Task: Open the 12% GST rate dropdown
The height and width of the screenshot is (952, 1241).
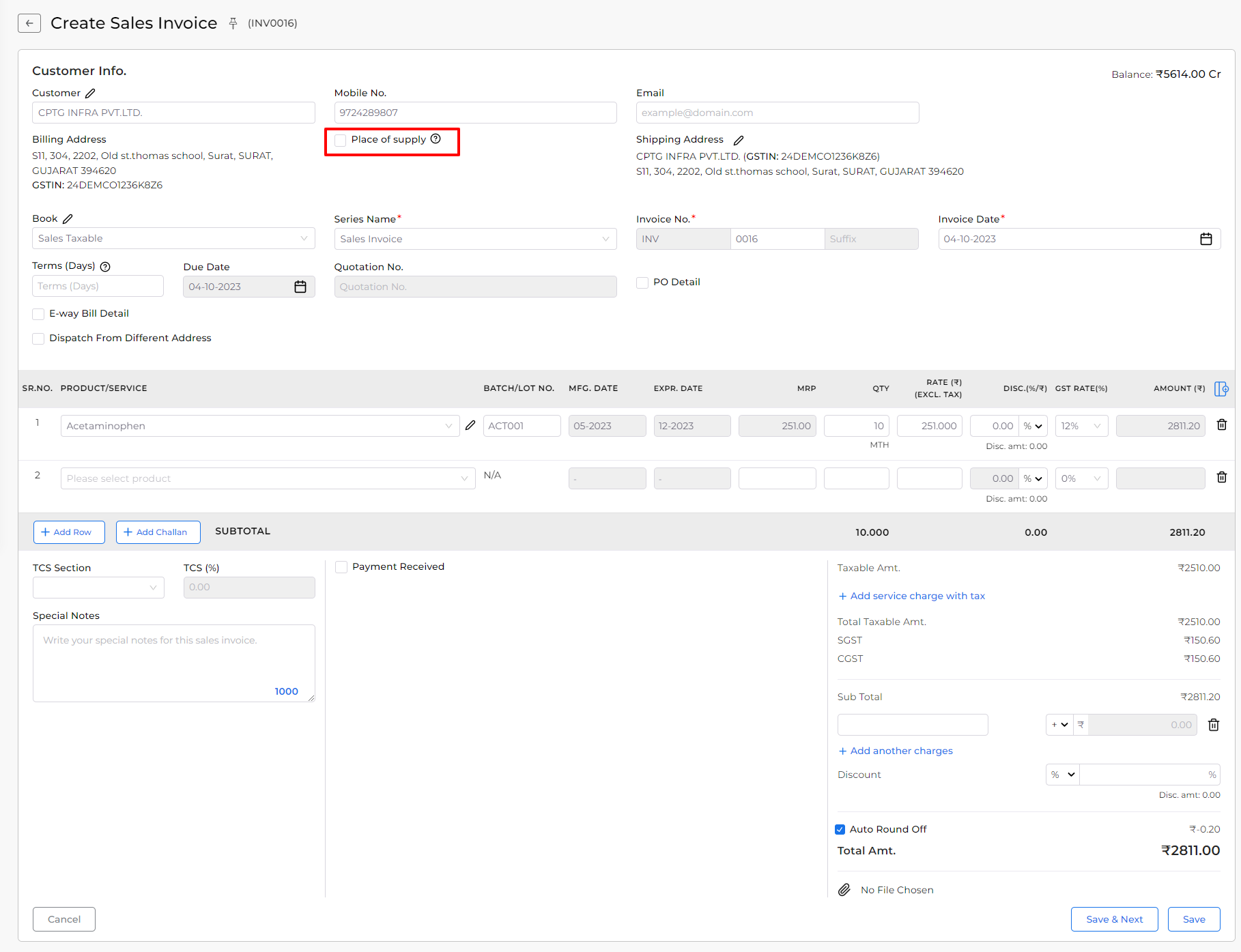Action: 1081,426
